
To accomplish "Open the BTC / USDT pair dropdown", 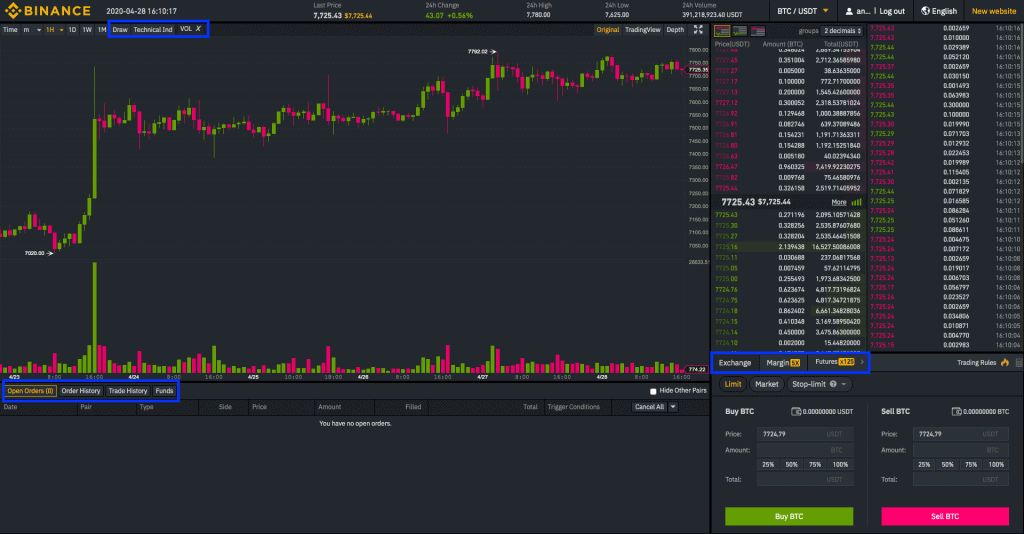I will click(x=803, y=11).
